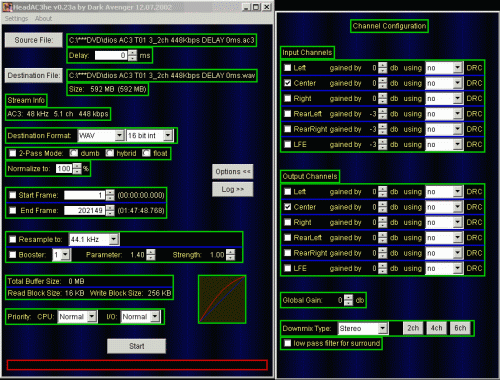500x380 pixels.
Task: Open the Booster type dropdown
Action: 61,255
